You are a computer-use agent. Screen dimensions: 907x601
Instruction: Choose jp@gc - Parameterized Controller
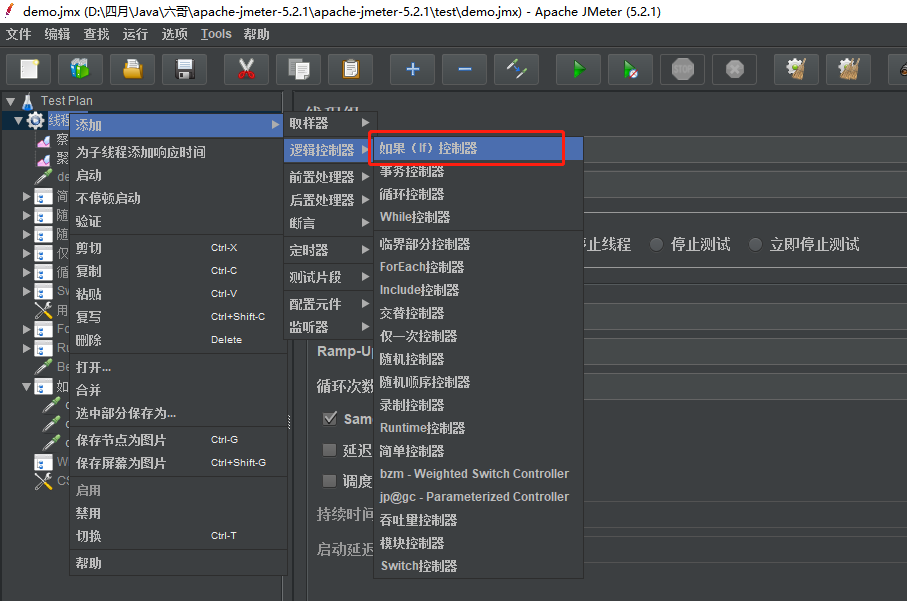point(478,497)
